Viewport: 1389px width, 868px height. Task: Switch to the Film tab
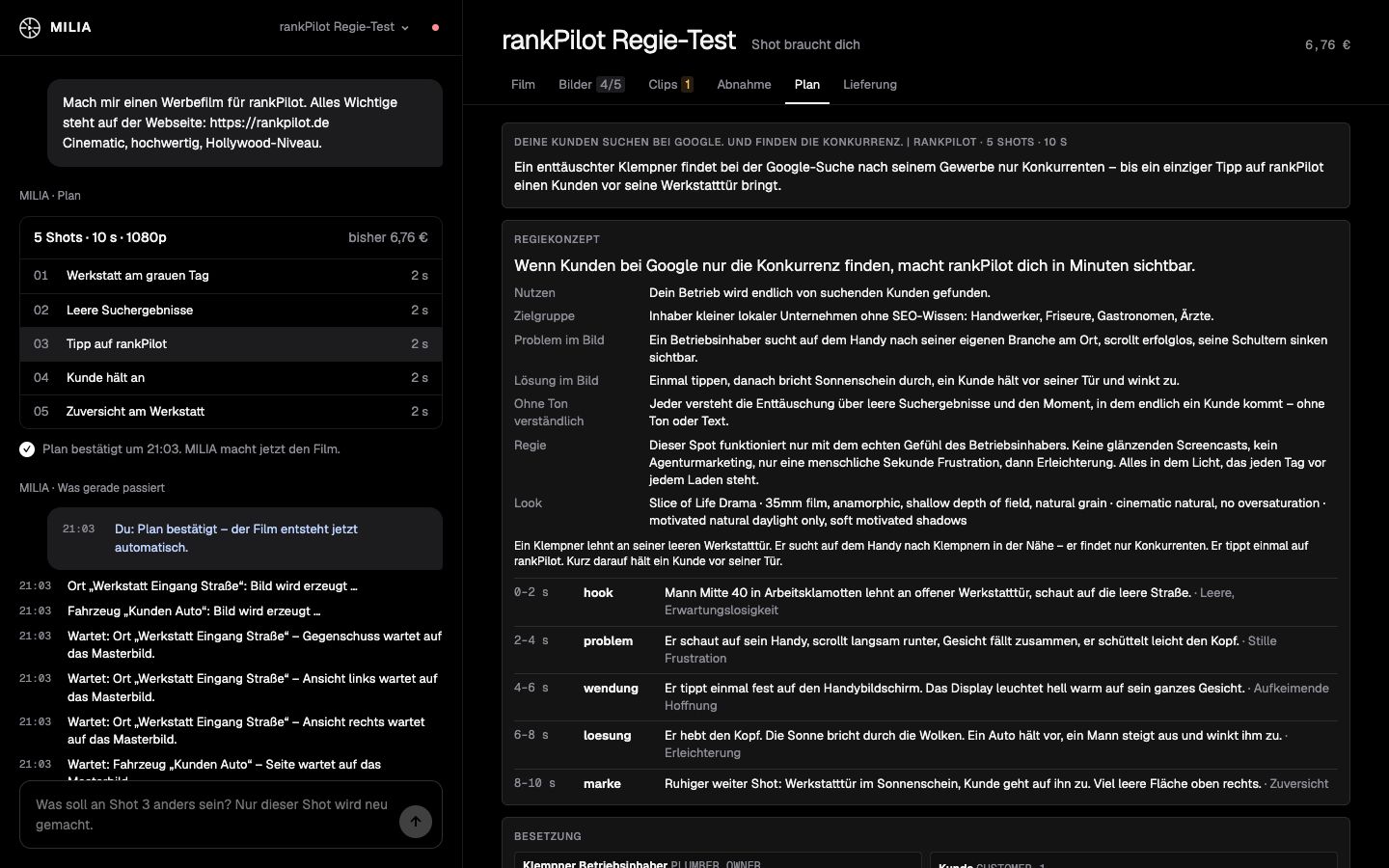tap(523, 85)
